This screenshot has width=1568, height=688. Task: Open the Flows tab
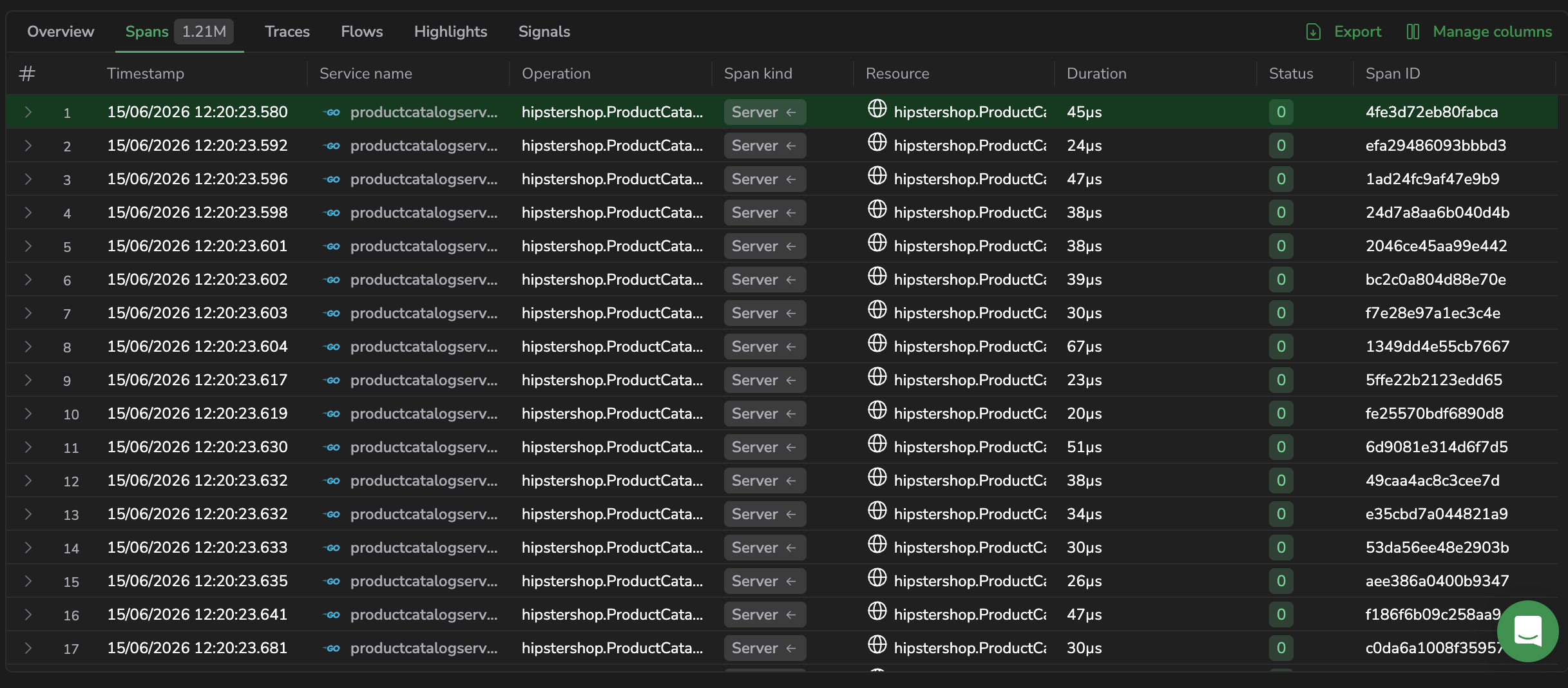pyautogui.click(x=362, y=32)
